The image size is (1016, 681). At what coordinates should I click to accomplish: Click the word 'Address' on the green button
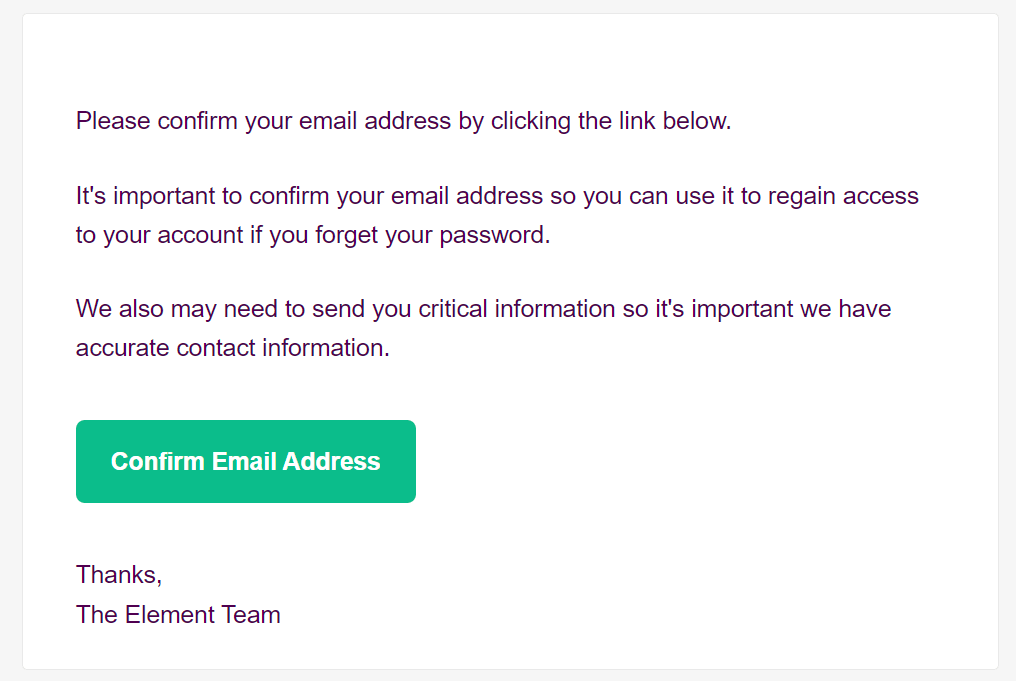point(331,461)
